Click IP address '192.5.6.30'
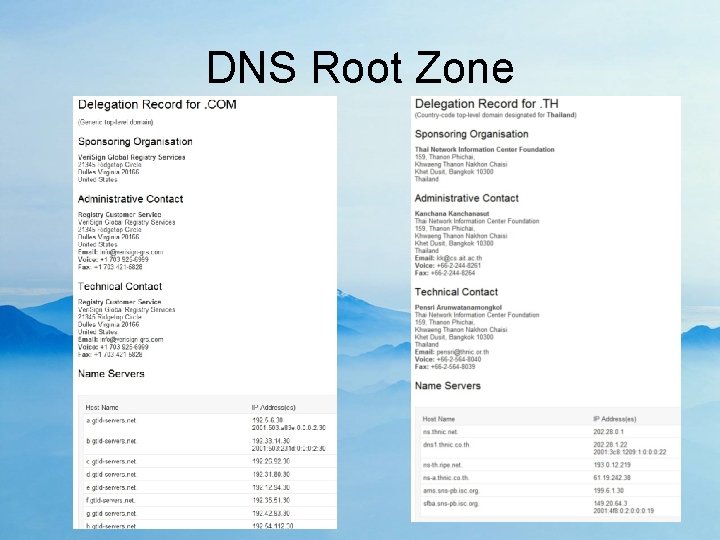The height and width of the screenshot is (540, 720). 268,420
